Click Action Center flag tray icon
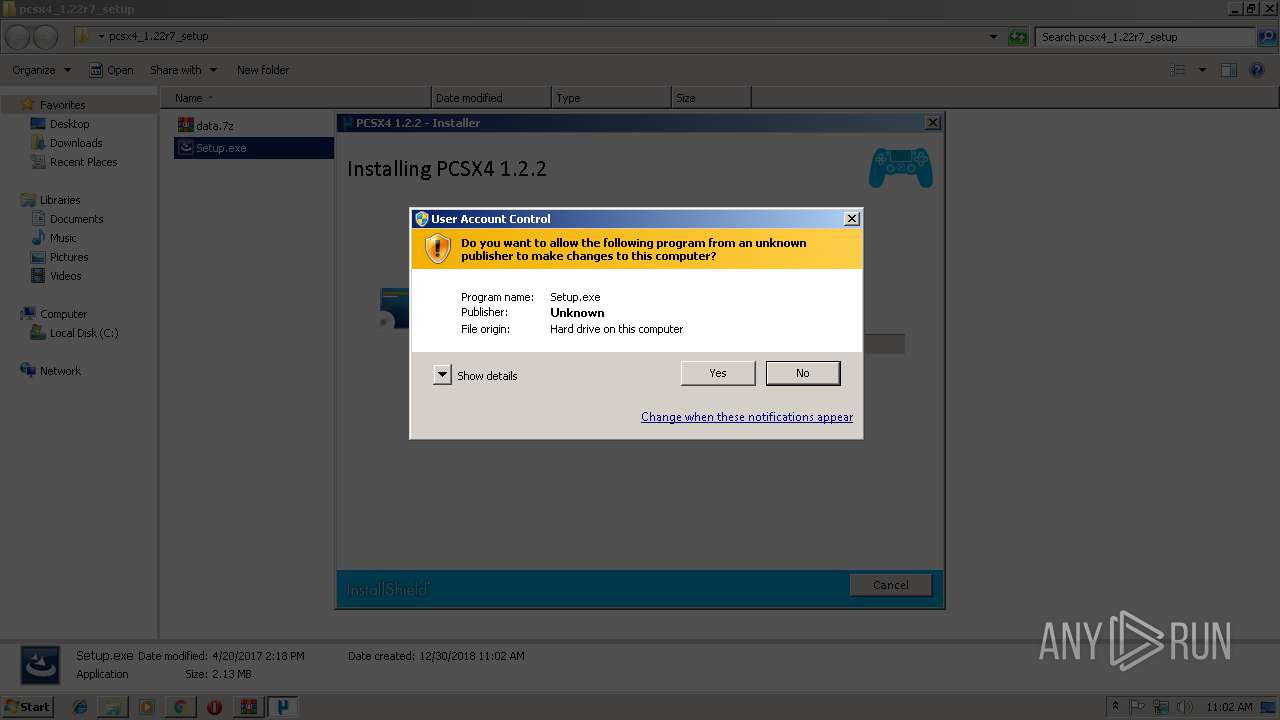The width and height of the screenshot is (1280, 720). pyautogui.click(x=1138, y=706)
